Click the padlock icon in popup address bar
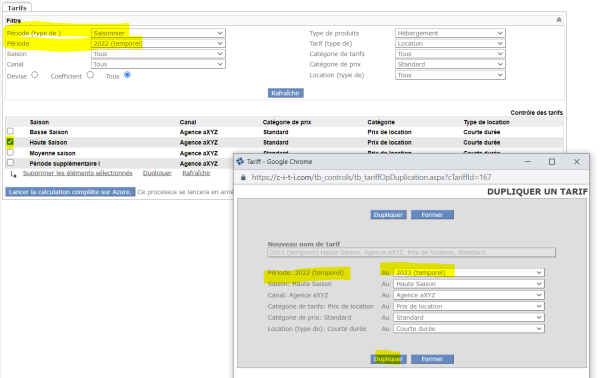Screen dimensions: 600x378 coord(243,178)
